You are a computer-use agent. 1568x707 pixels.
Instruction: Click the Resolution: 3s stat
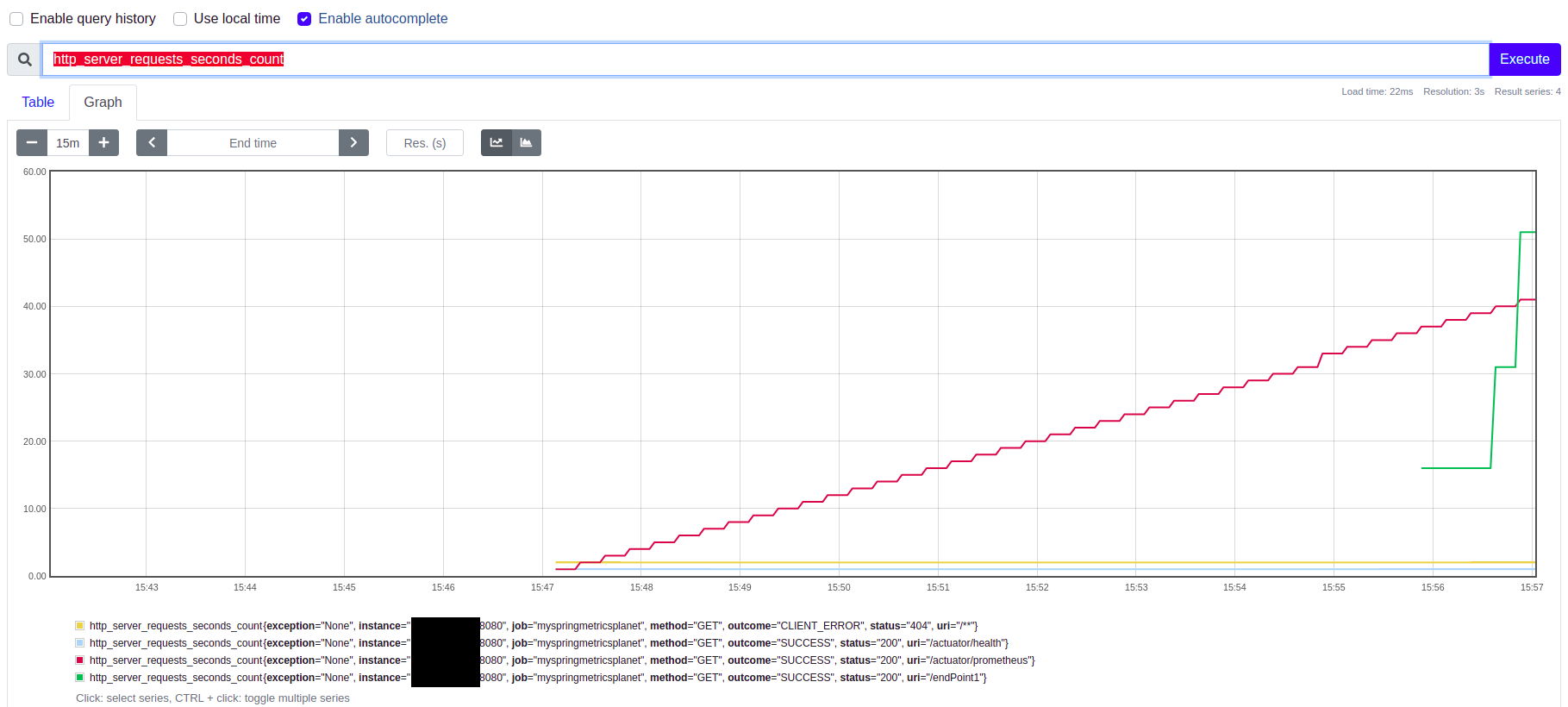click(1453, 91)
